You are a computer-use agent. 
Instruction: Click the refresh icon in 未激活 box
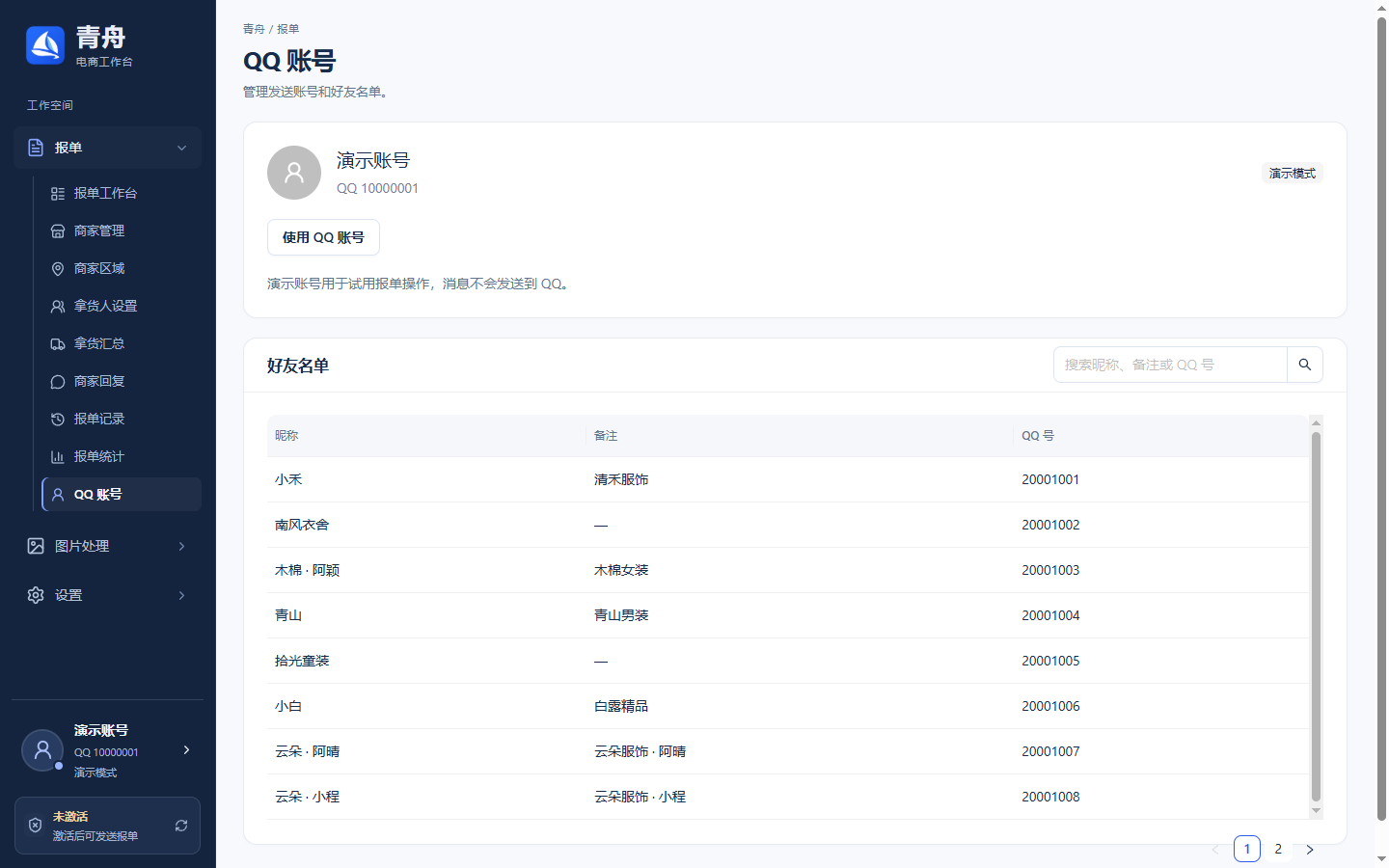point(181,826)
